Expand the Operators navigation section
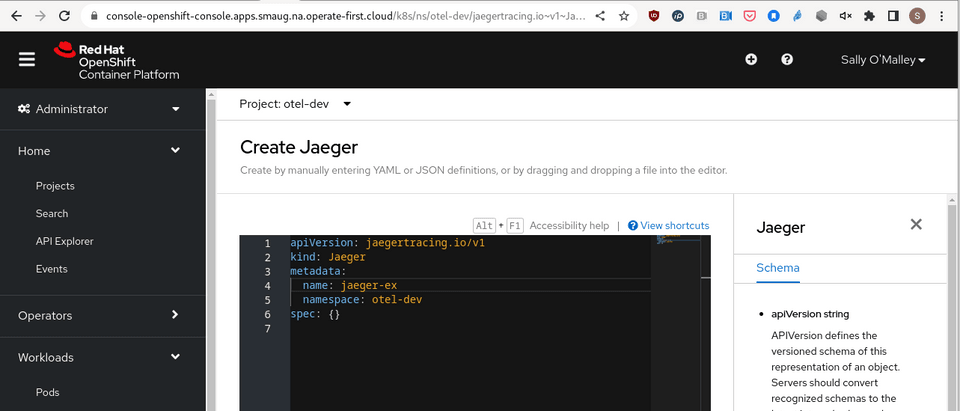Viewport: 960px width, 411px height. 99,315
